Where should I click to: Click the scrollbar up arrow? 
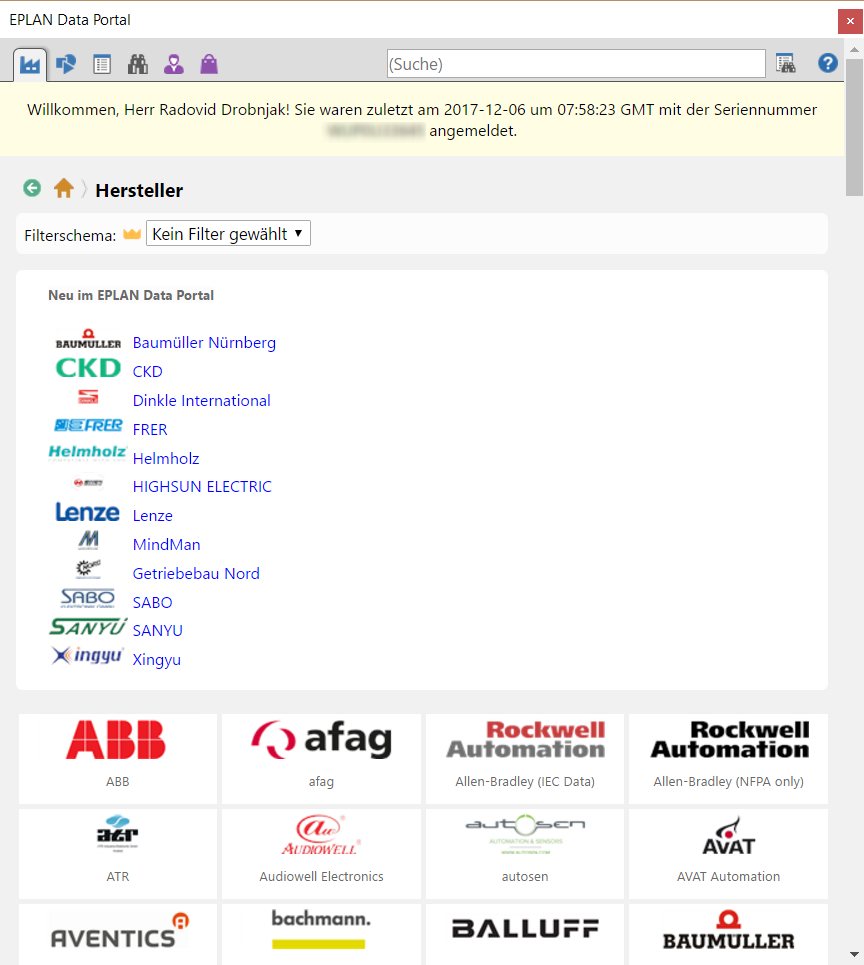click(854, 47)
